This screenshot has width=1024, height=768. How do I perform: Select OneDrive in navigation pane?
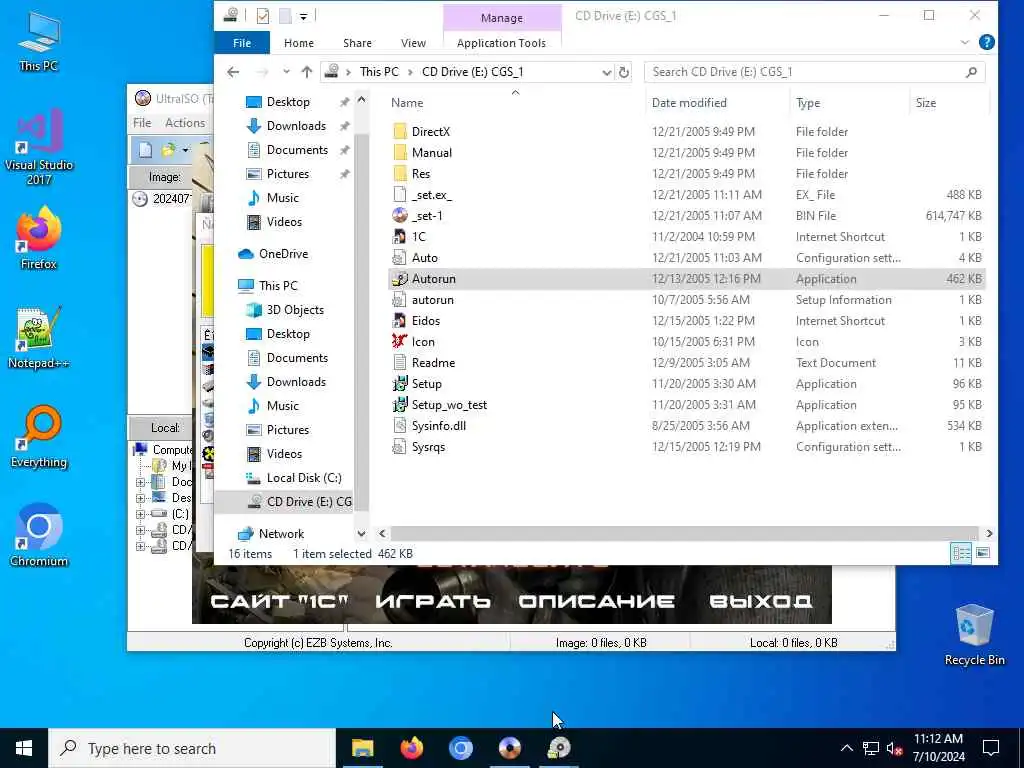[x=283, y=253]
